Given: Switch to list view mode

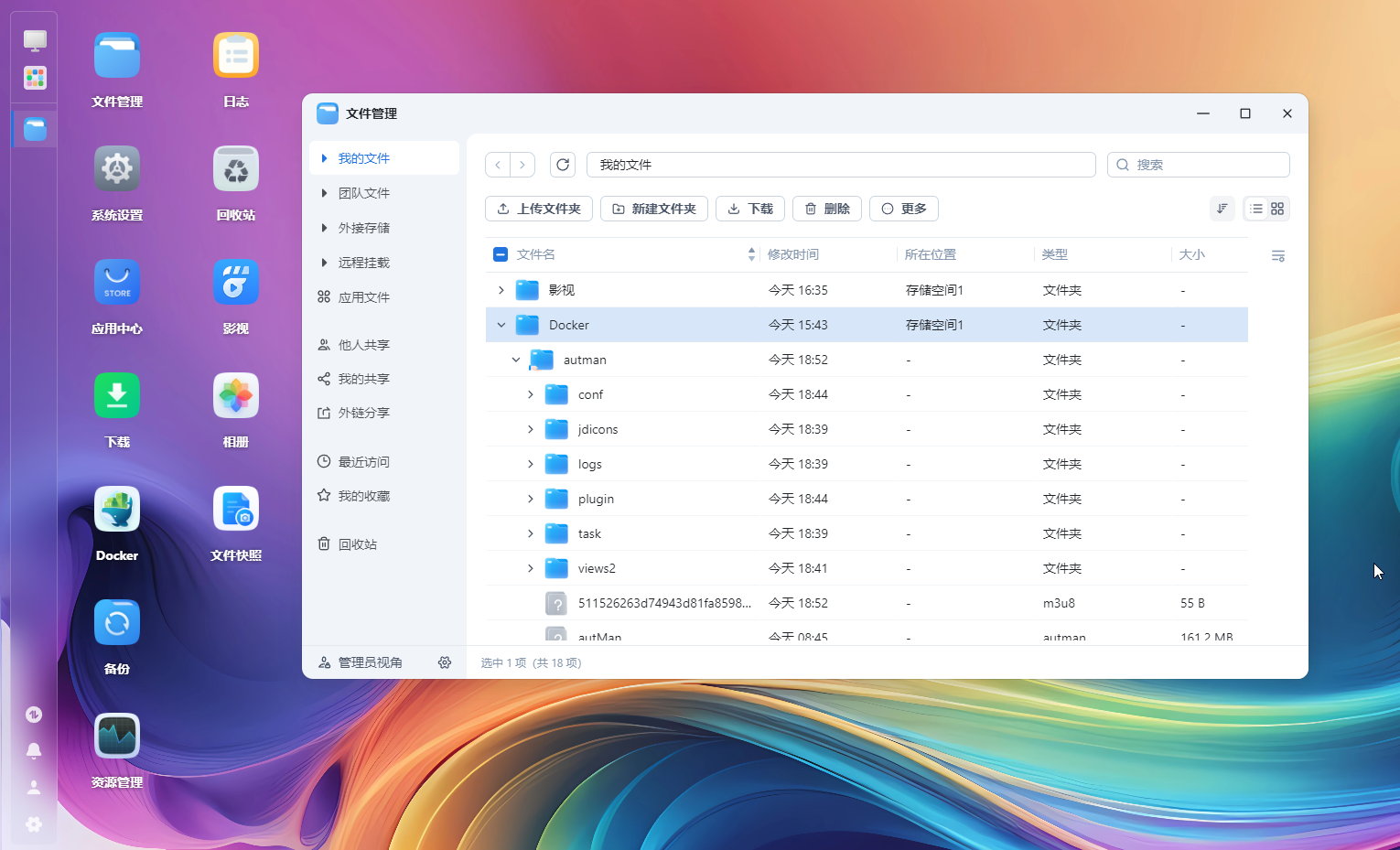Looking at the screenshot, I should [1256, 209].
